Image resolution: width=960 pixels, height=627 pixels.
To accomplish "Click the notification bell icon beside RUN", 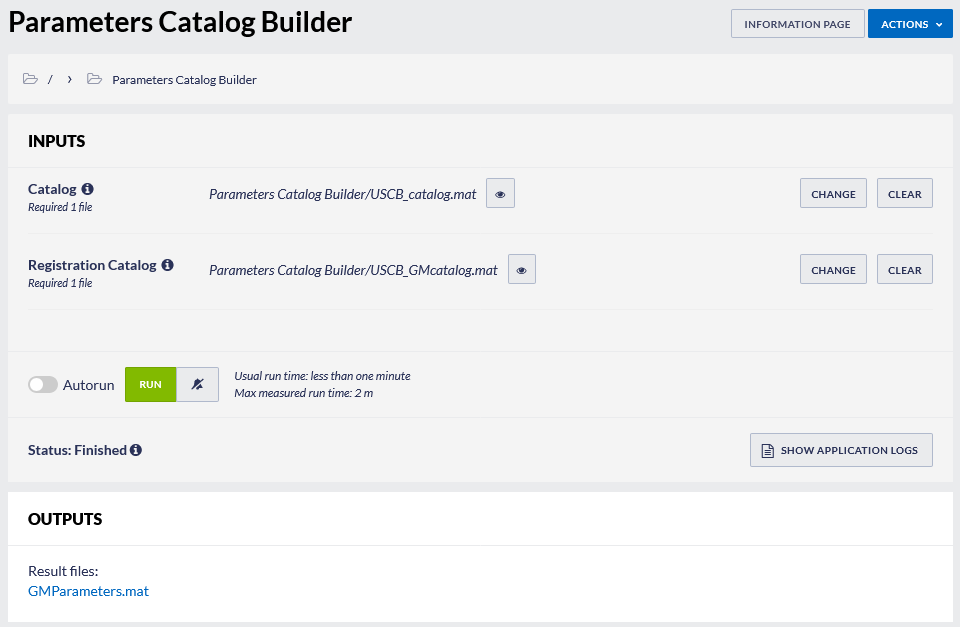I will coord(197,385).
